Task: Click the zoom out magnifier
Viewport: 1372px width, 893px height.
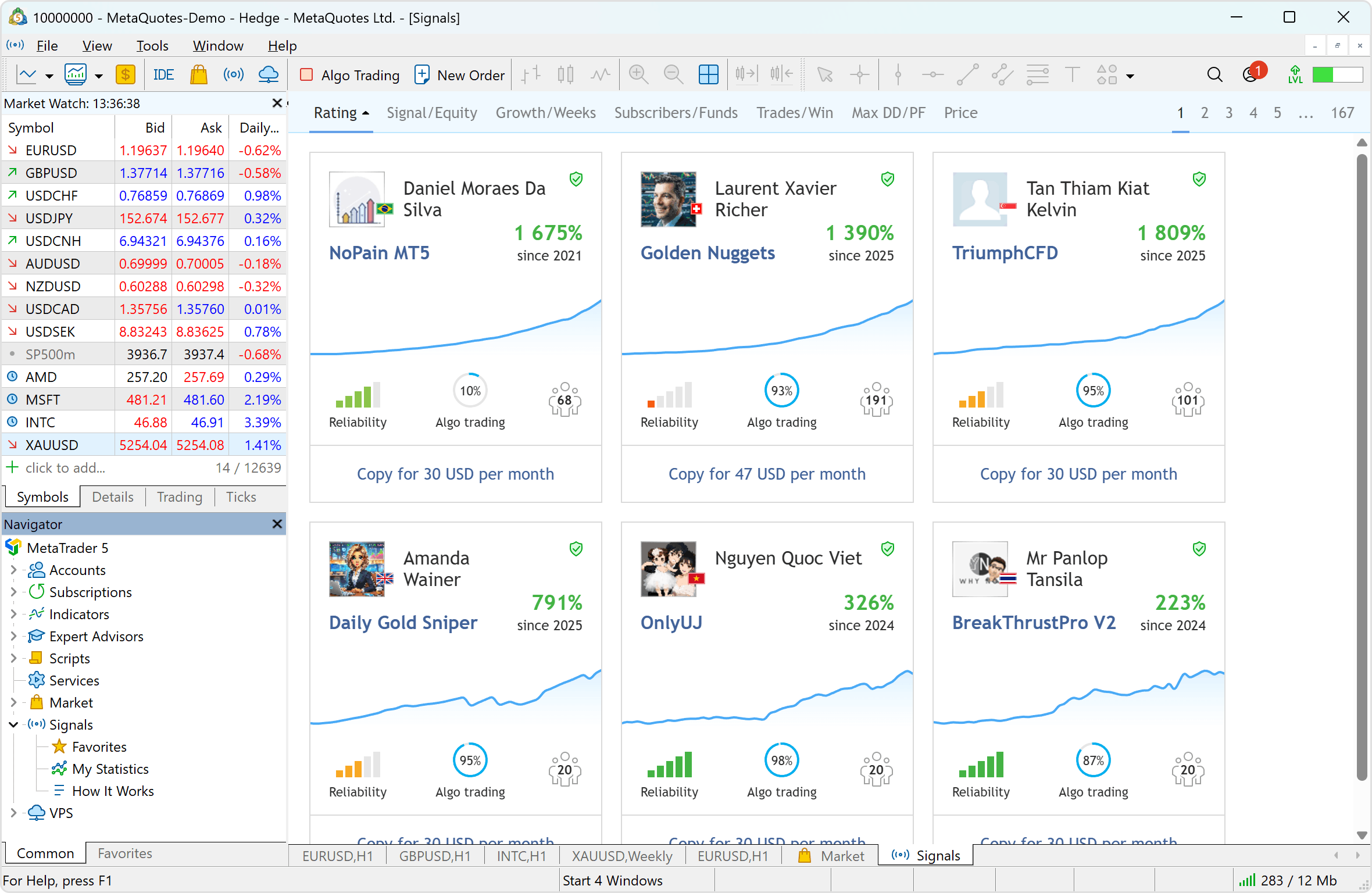Action: [x=673, y=75]
